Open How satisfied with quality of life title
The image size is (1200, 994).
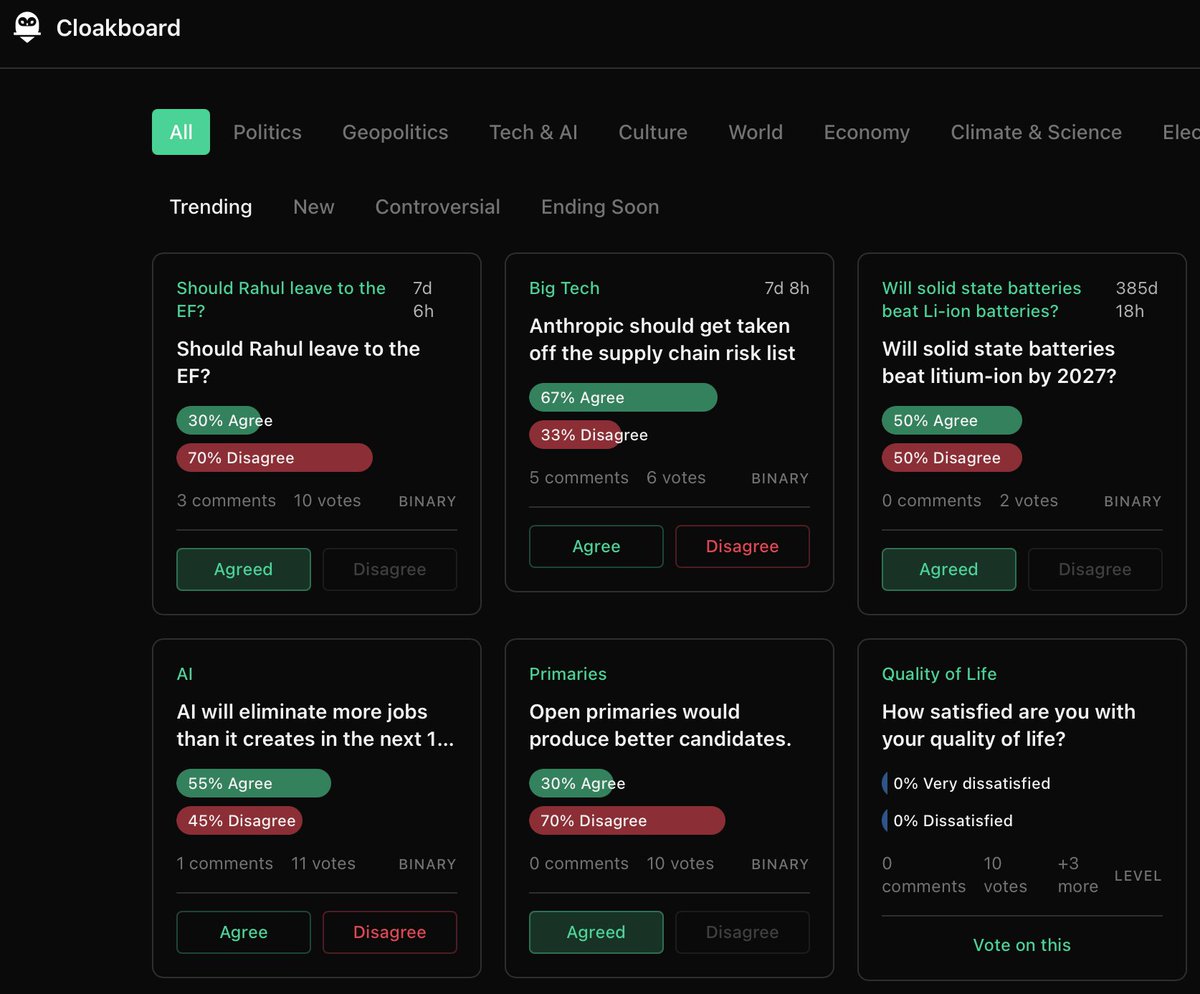1009,725
